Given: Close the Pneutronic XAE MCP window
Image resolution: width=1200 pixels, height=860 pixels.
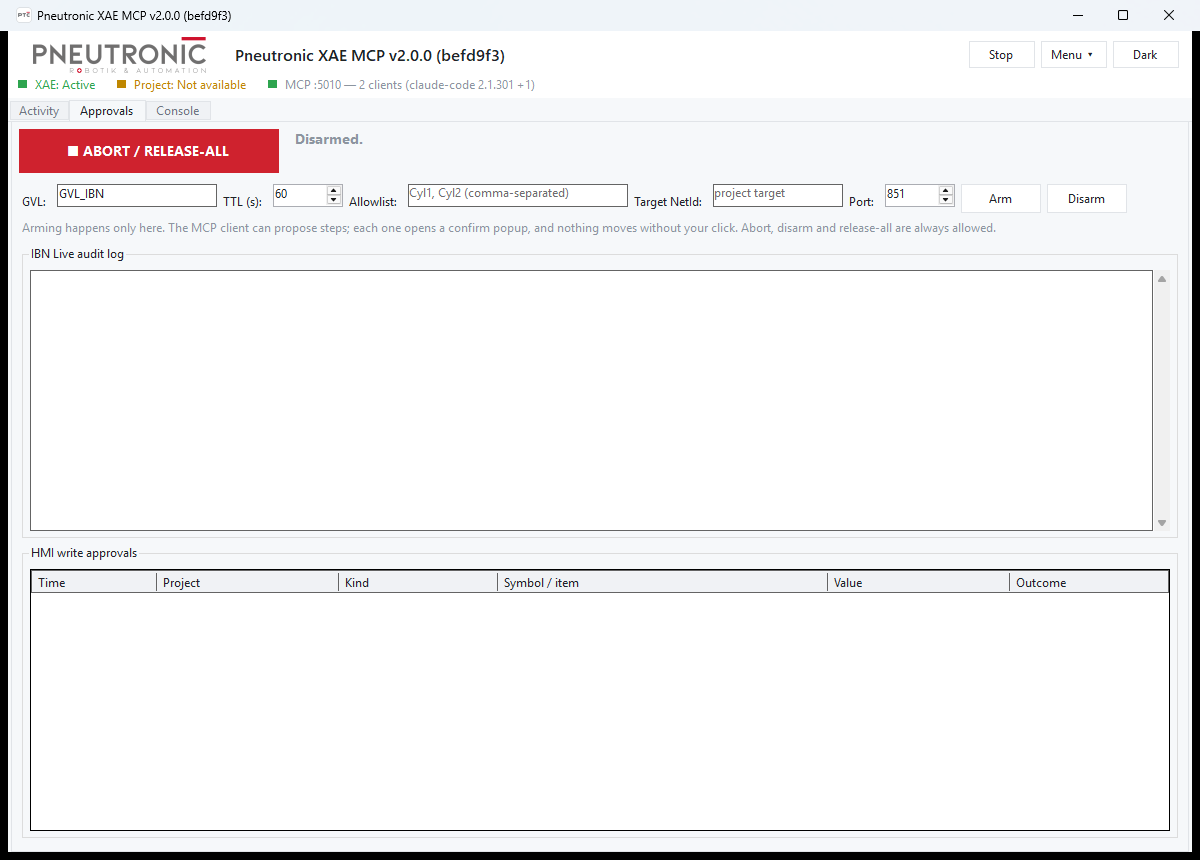Looking at the screenshot, I should 1169,15.
